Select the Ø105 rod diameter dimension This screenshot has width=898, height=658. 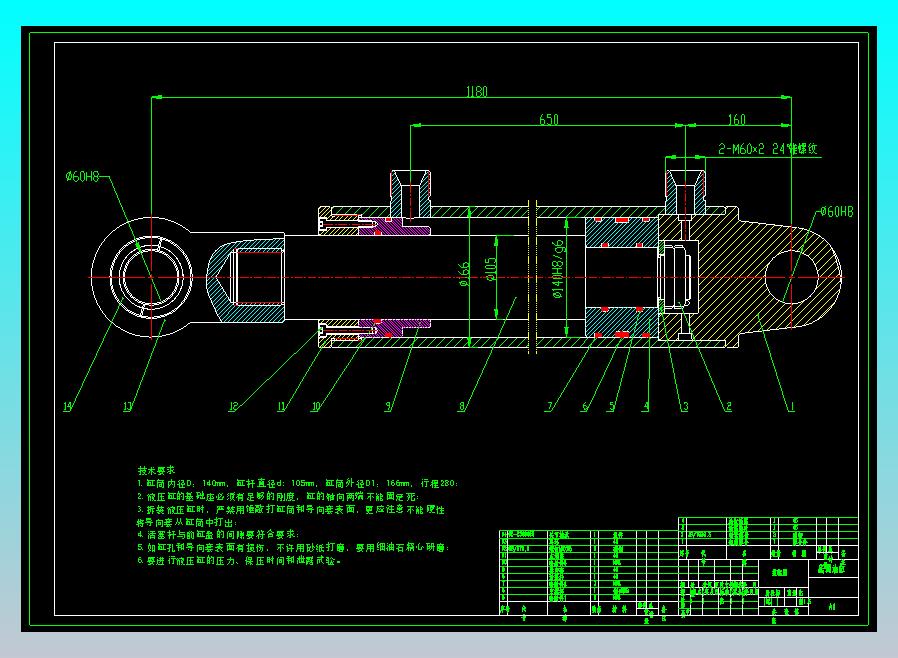click(x=491, y=269)
